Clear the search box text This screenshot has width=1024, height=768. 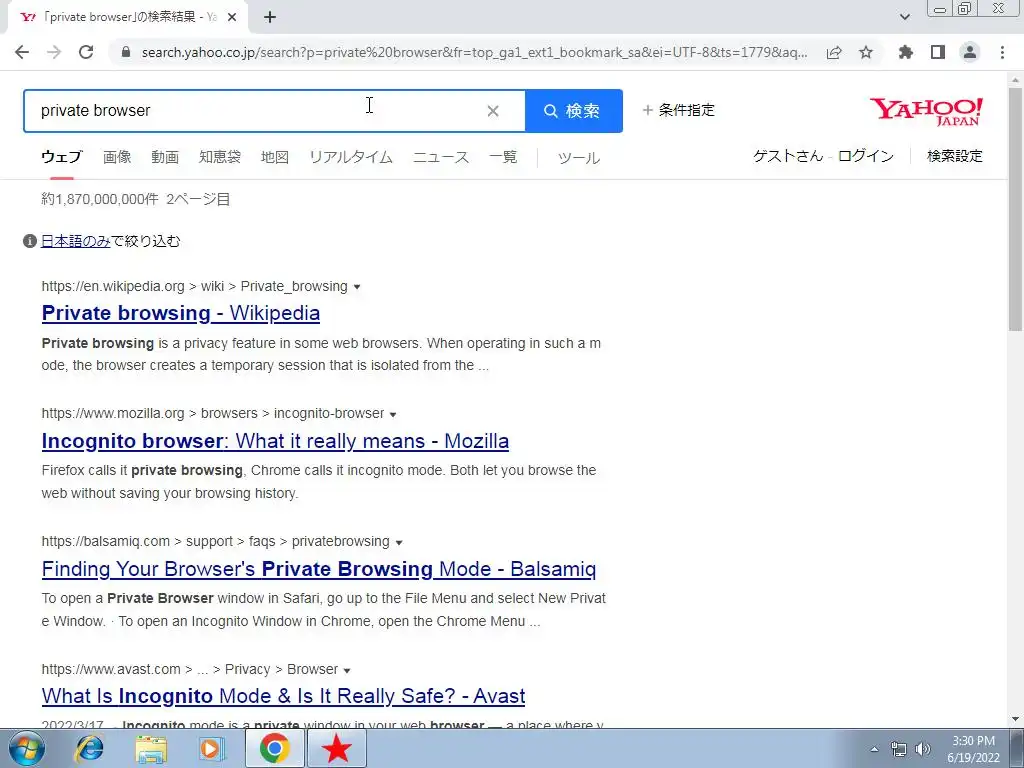(x=493, y=111)
